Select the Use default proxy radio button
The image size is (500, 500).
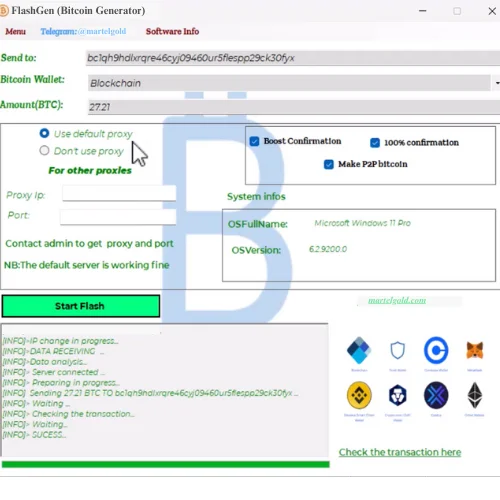click(44, 133)
